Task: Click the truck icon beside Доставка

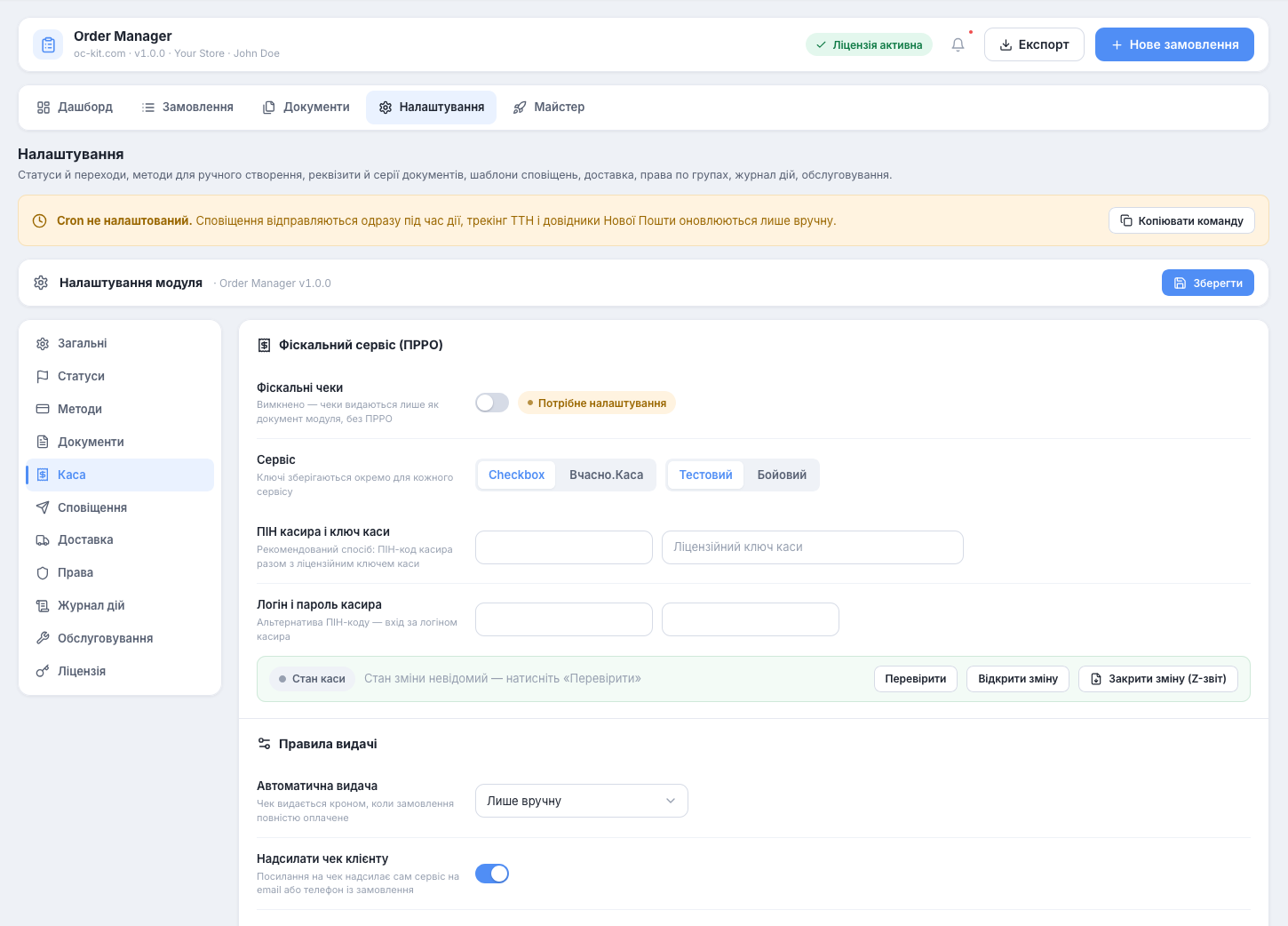Action: tap(43, 540)
